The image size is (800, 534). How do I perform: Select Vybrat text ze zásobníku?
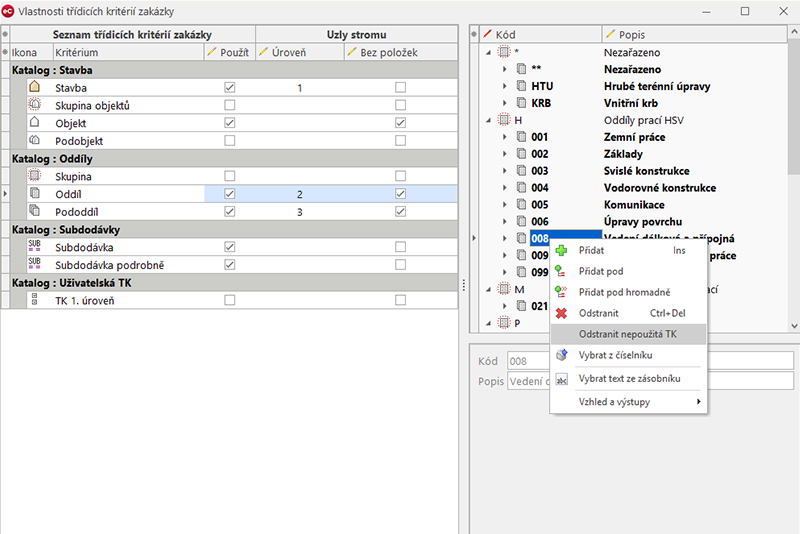pos(628,378)
